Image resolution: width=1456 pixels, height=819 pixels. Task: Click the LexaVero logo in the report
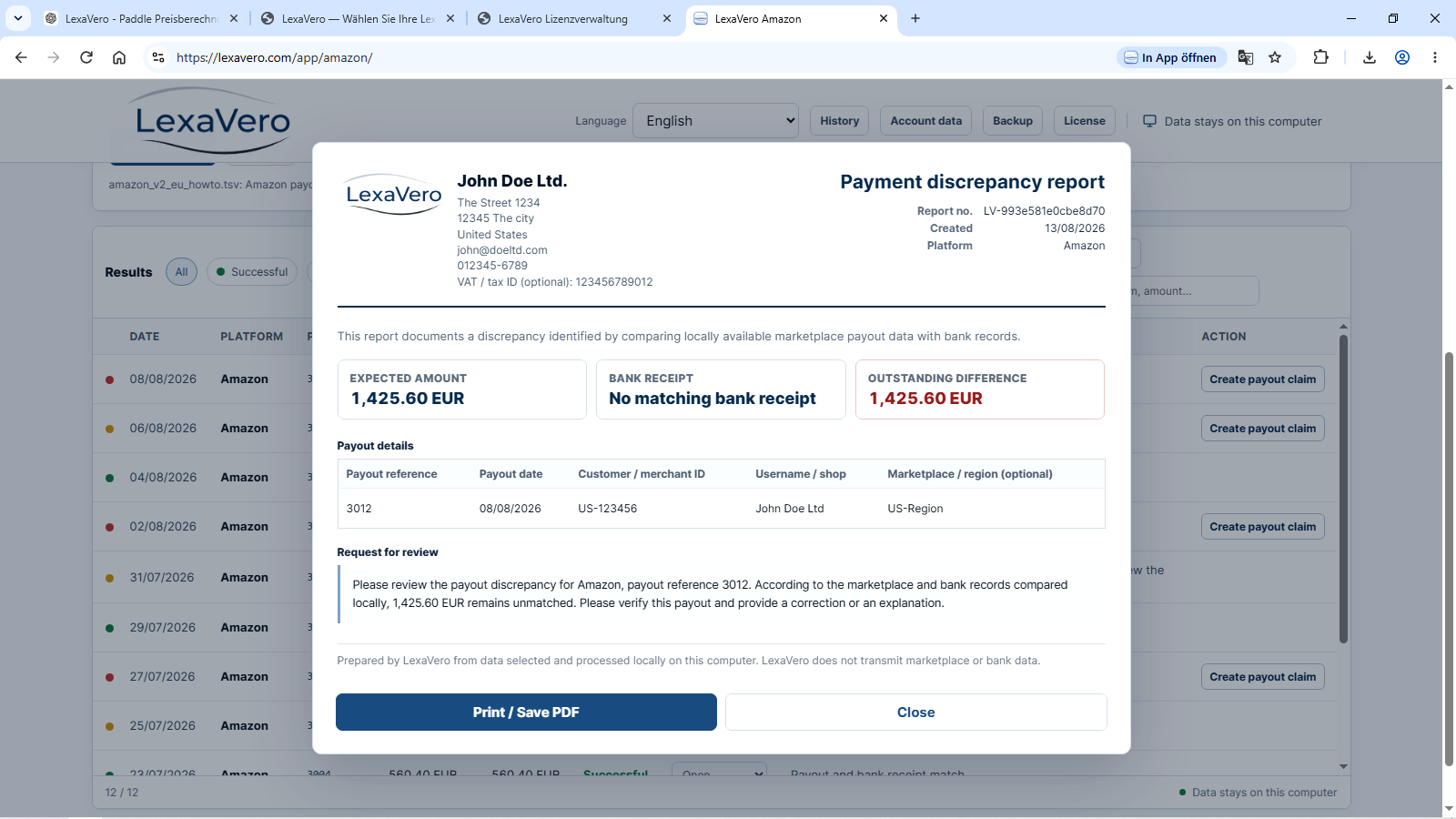pyautogui.click(x=394, y=195)
